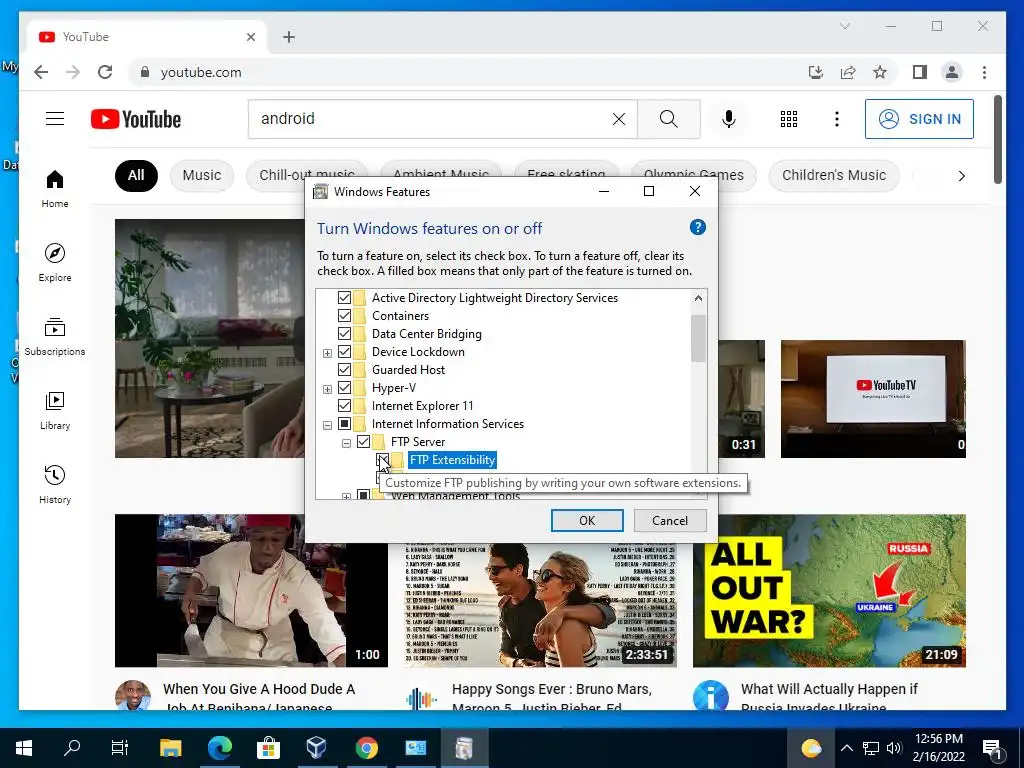
Task: Open Windows Start menu
Action: pos(24,748)
